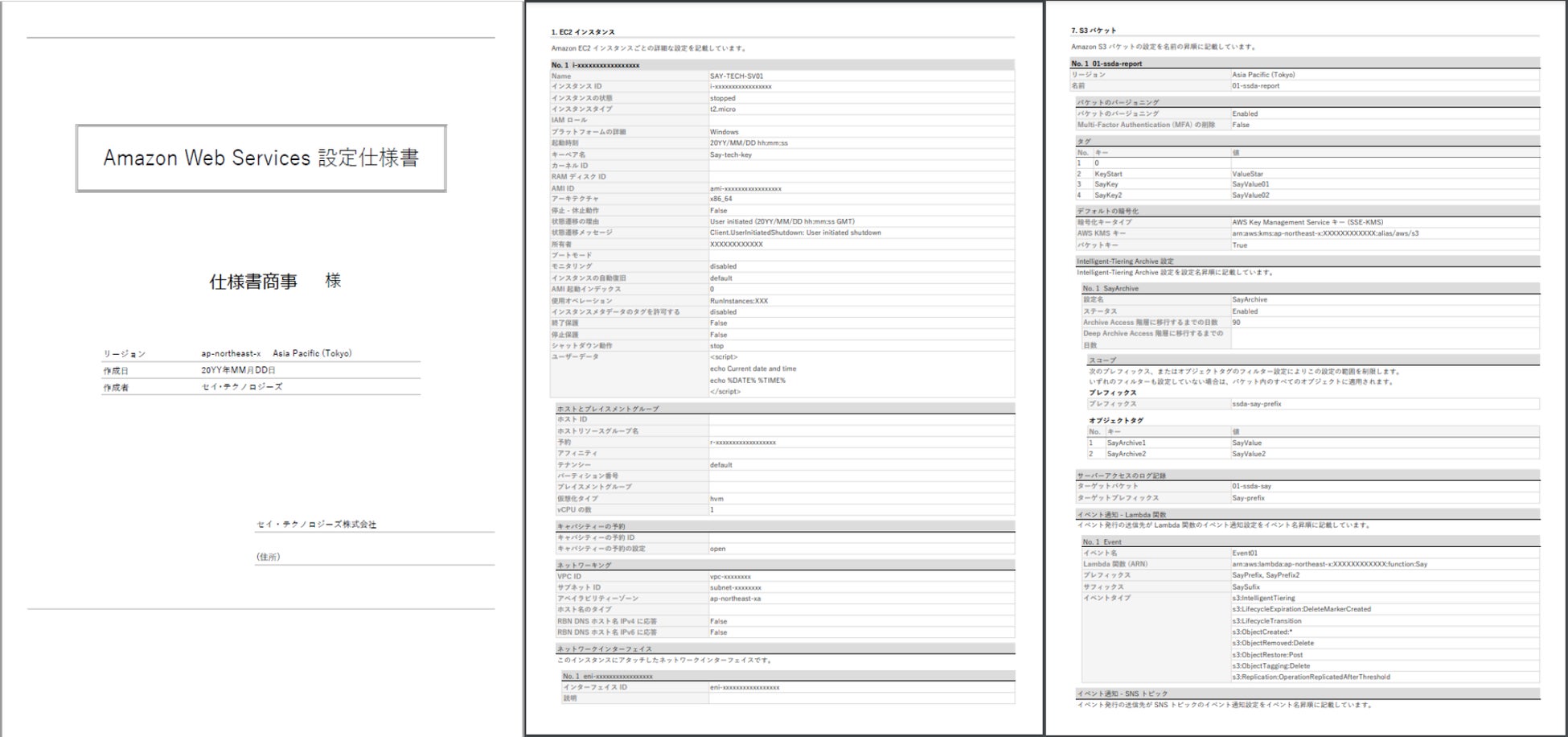Click the prefix value "SayPrefix, SayPrefix2"

point(1266,575)
